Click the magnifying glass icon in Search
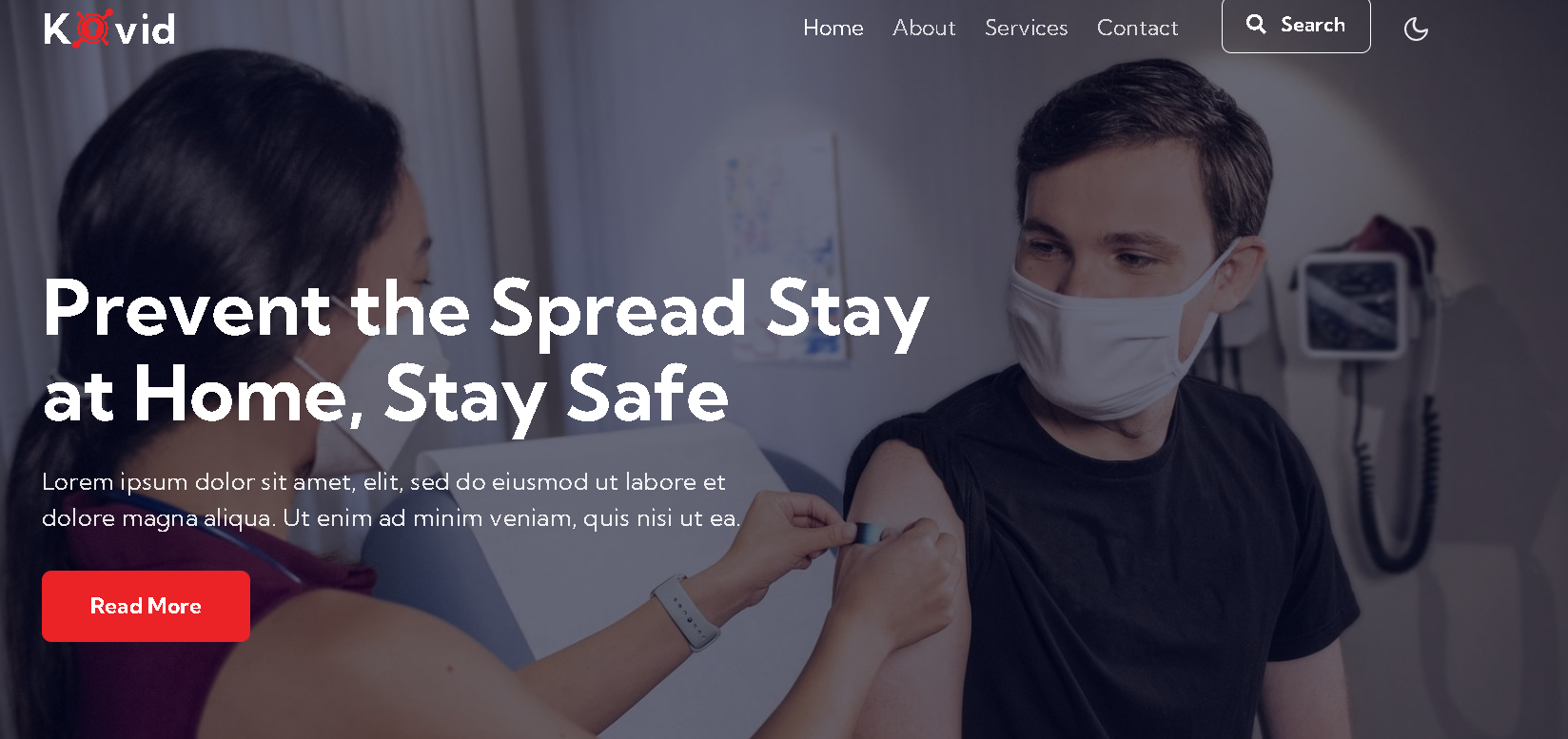1568x739 pixels. click(x=1256, y=24)
